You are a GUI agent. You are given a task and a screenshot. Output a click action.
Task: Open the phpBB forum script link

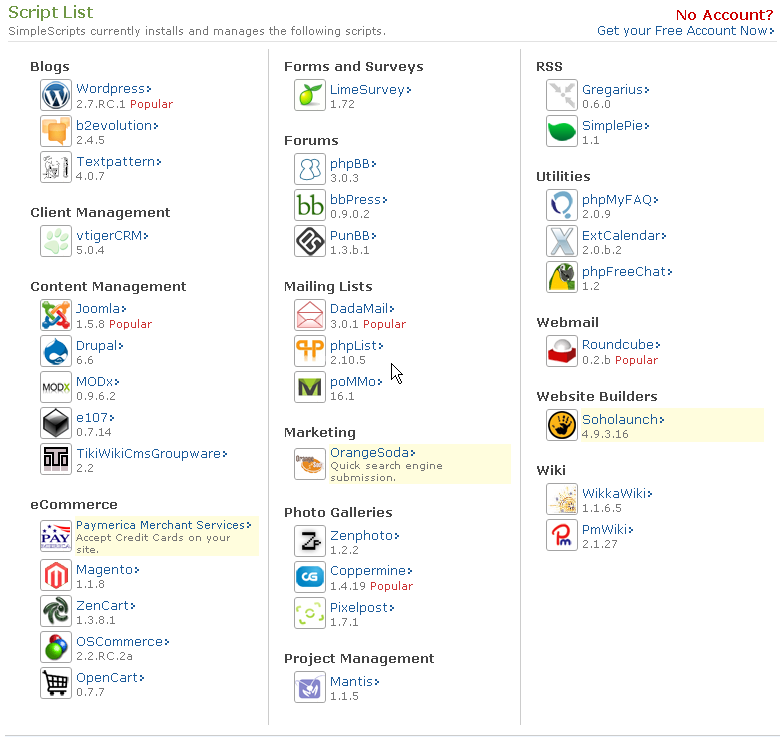353,164
